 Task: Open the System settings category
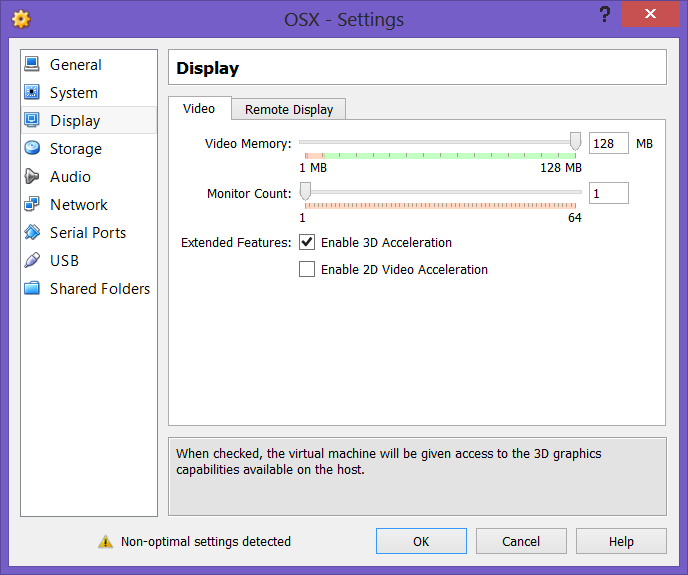click(89, 93)
